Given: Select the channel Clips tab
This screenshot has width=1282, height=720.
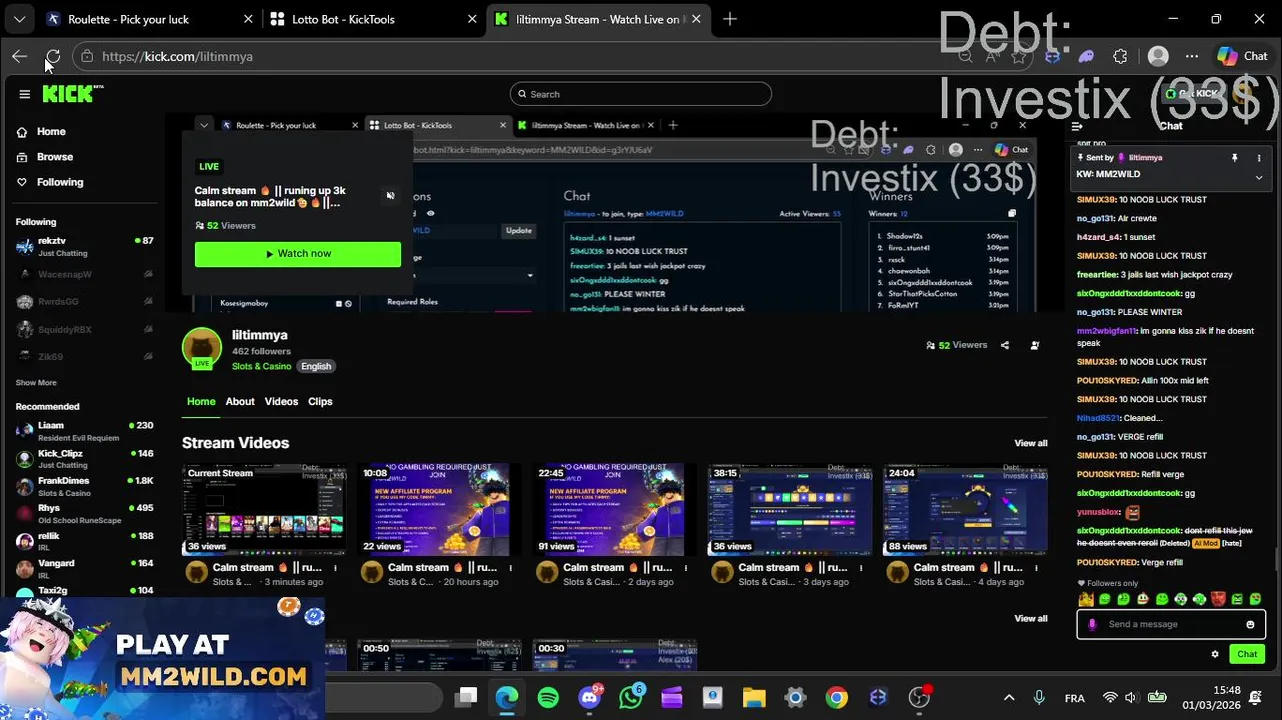Looking at the screenshot, I should pyautogui.click(x=320, y=401).
